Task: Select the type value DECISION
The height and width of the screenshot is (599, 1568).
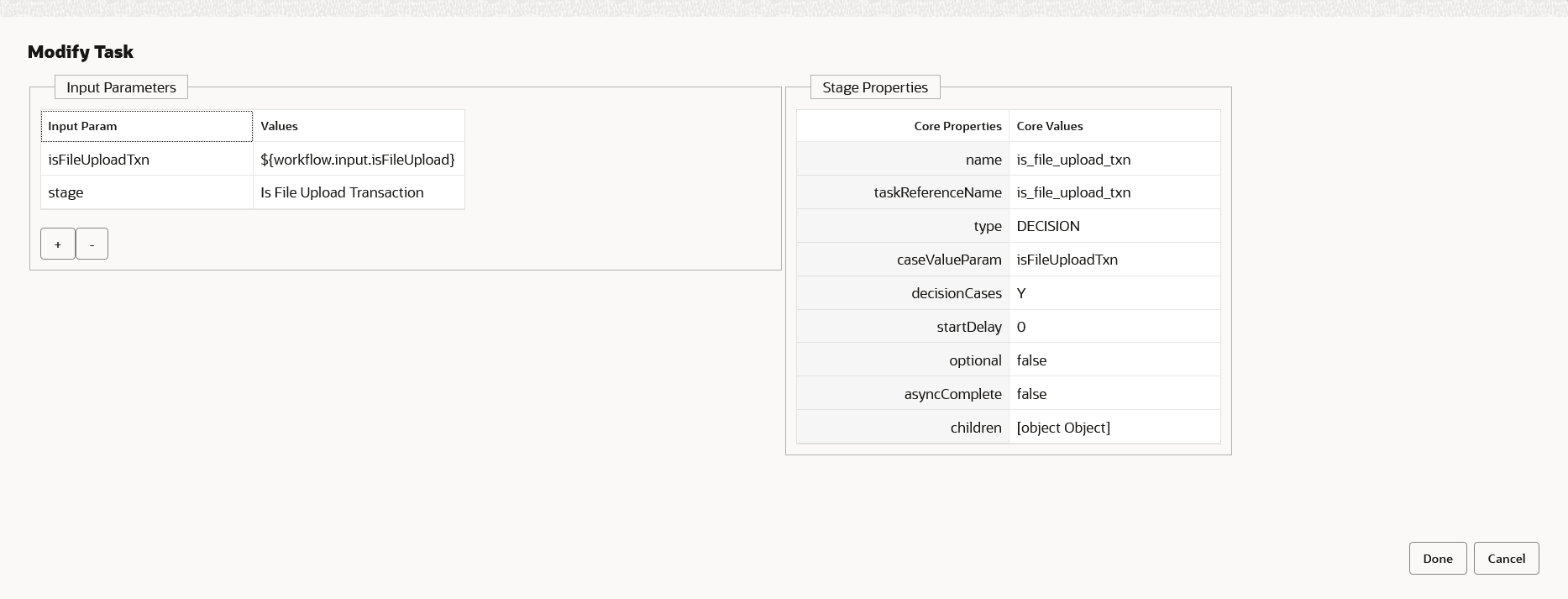Action: tap(1114, 226)
